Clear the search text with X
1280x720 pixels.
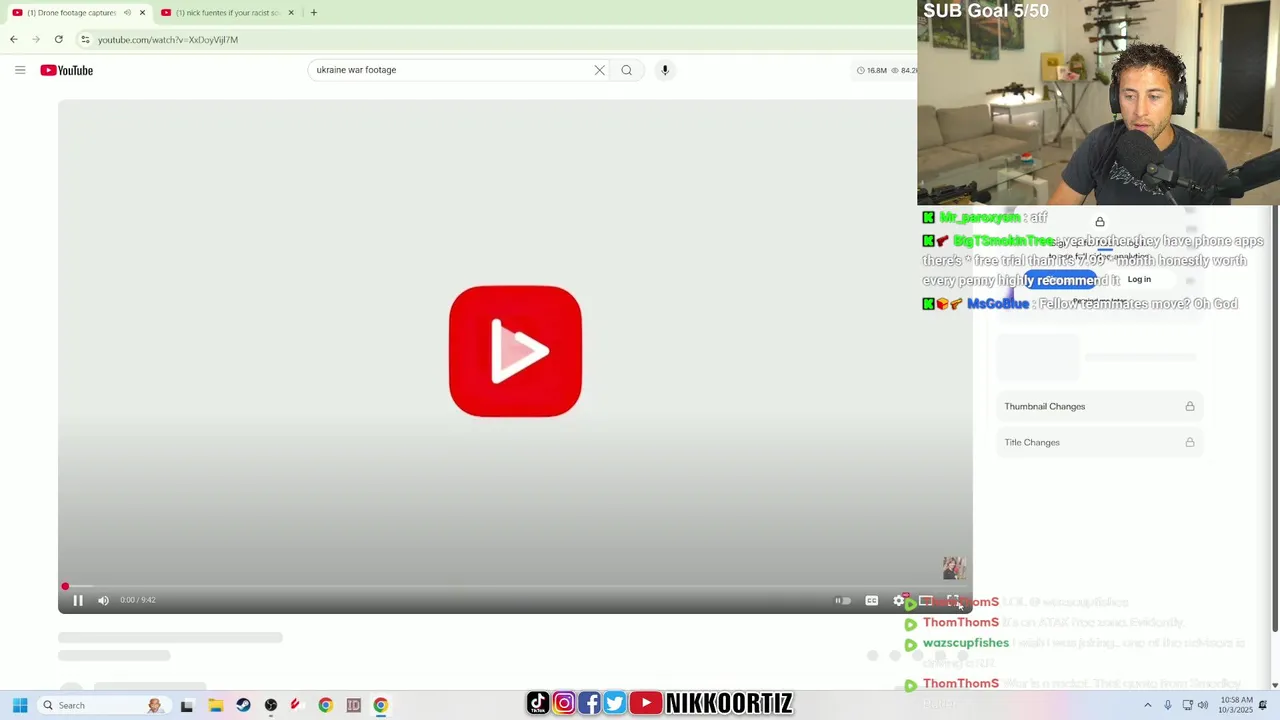click(x=599, y=70)
